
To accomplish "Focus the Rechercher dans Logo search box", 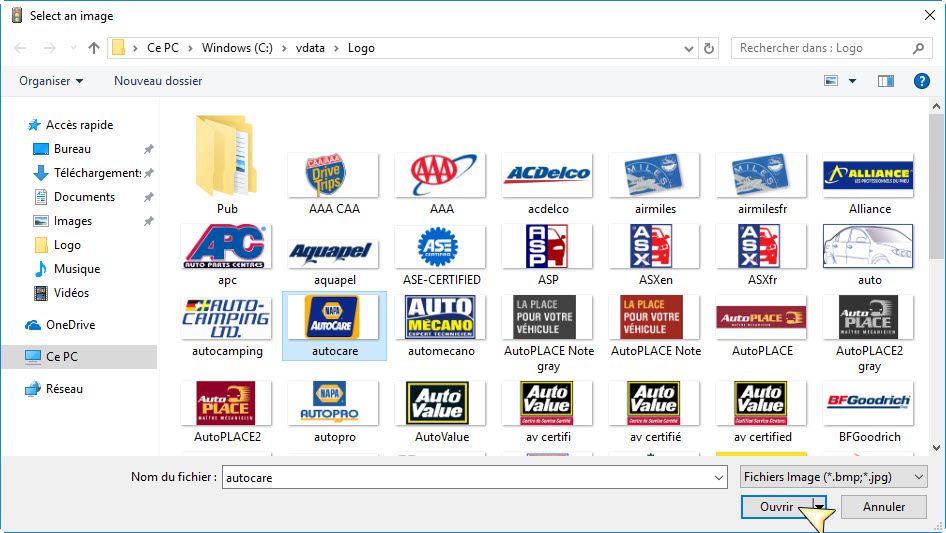I will coord(830,48).
